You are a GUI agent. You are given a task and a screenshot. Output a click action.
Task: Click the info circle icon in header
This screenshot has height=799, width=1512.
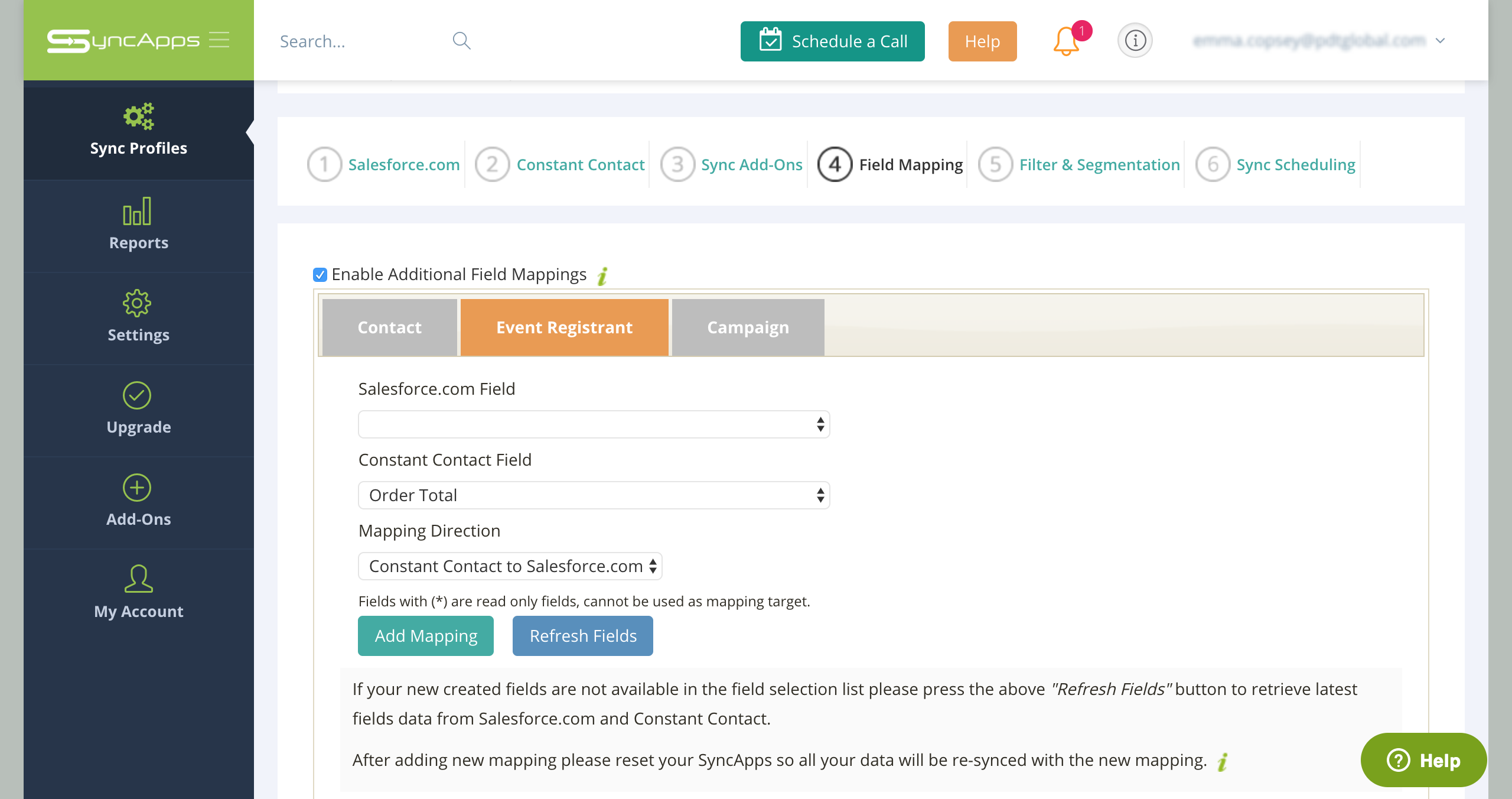(x=1135, y=41)
